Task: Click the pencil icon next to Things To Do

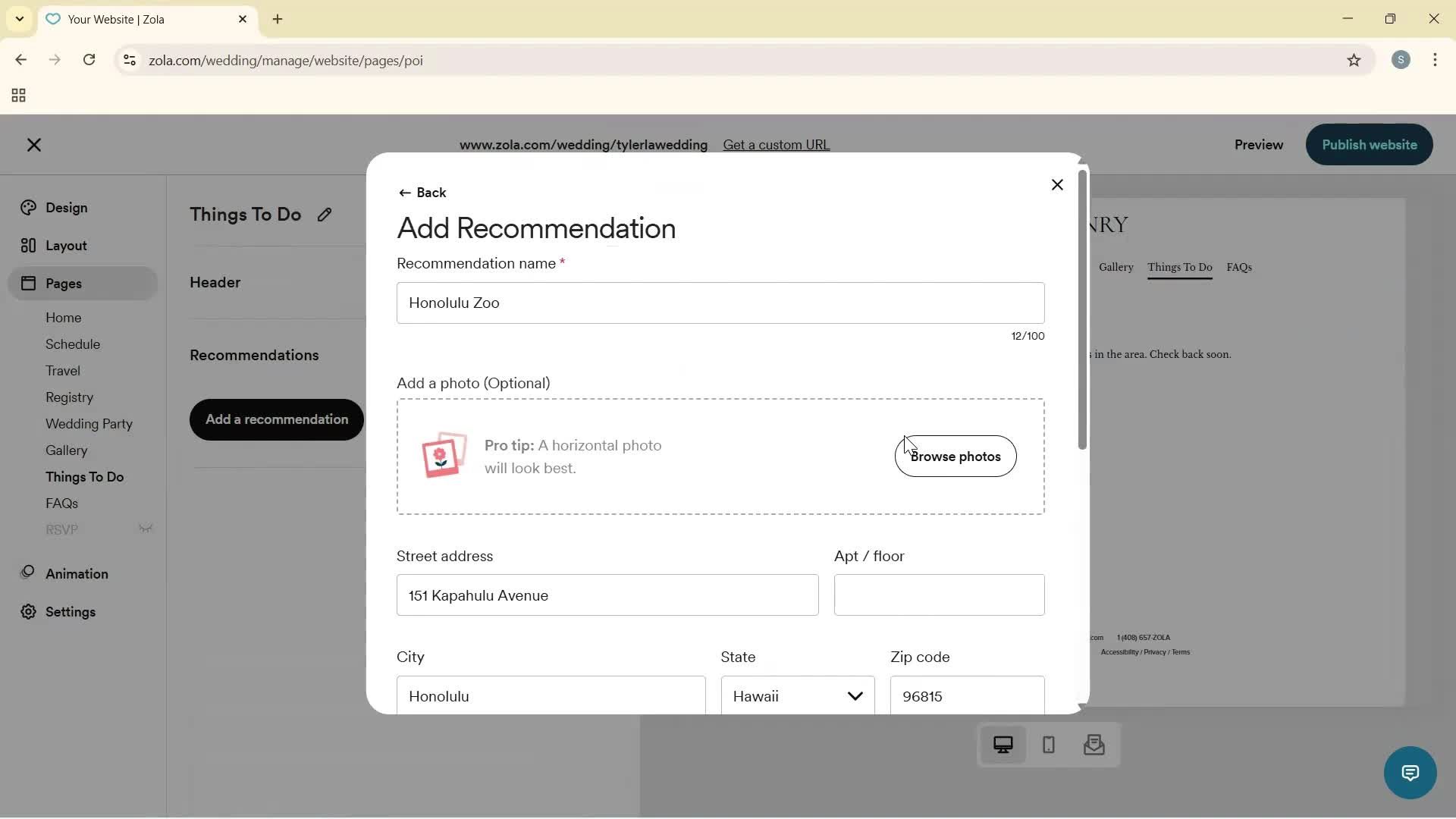Action: tap(325, 215)
